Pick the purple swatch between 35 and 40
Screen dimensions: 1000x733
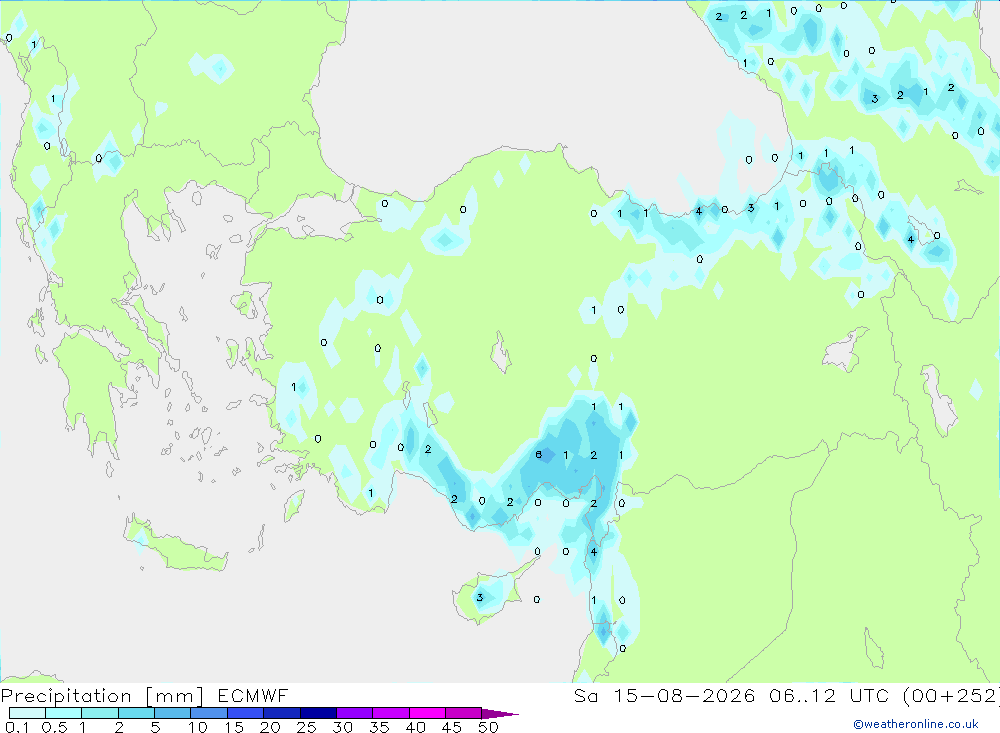tap(391, 713)
